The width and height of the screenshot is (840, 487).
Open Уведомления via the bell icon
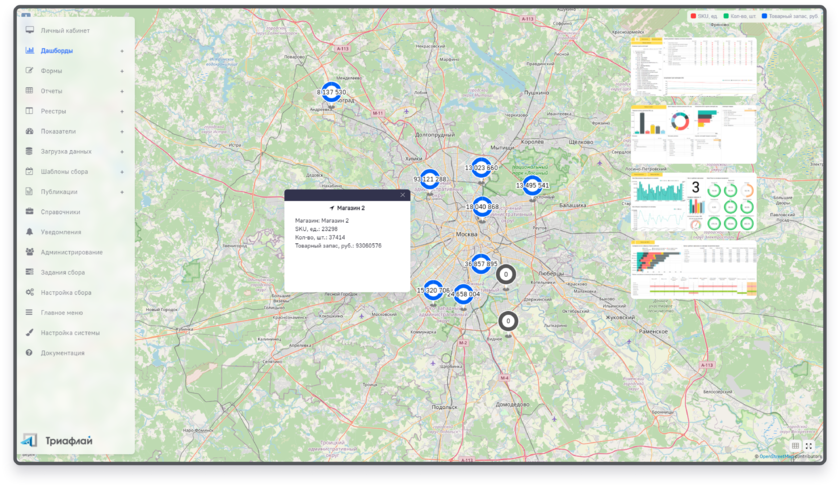(30, 232)
